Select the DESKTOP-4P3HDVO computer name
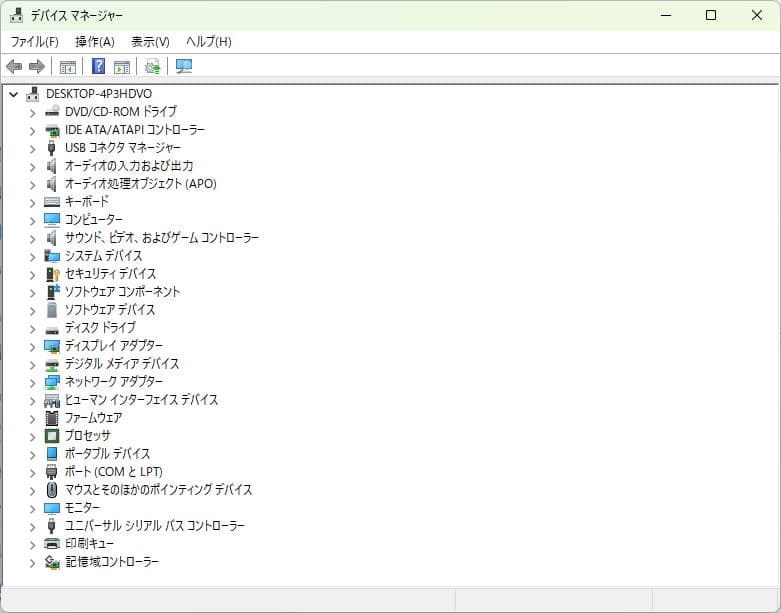The width and height of the screenshot is (781, 613). (x=99, y=94)
